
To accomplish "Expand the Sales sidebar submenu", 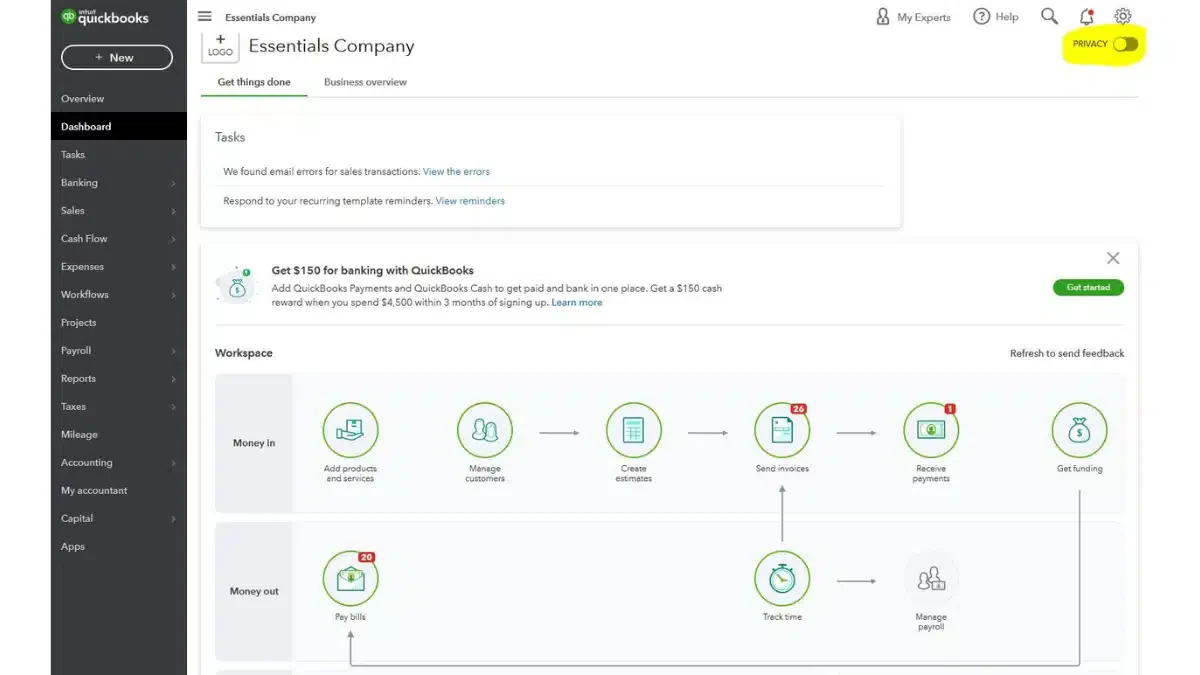I will point(118,211).
